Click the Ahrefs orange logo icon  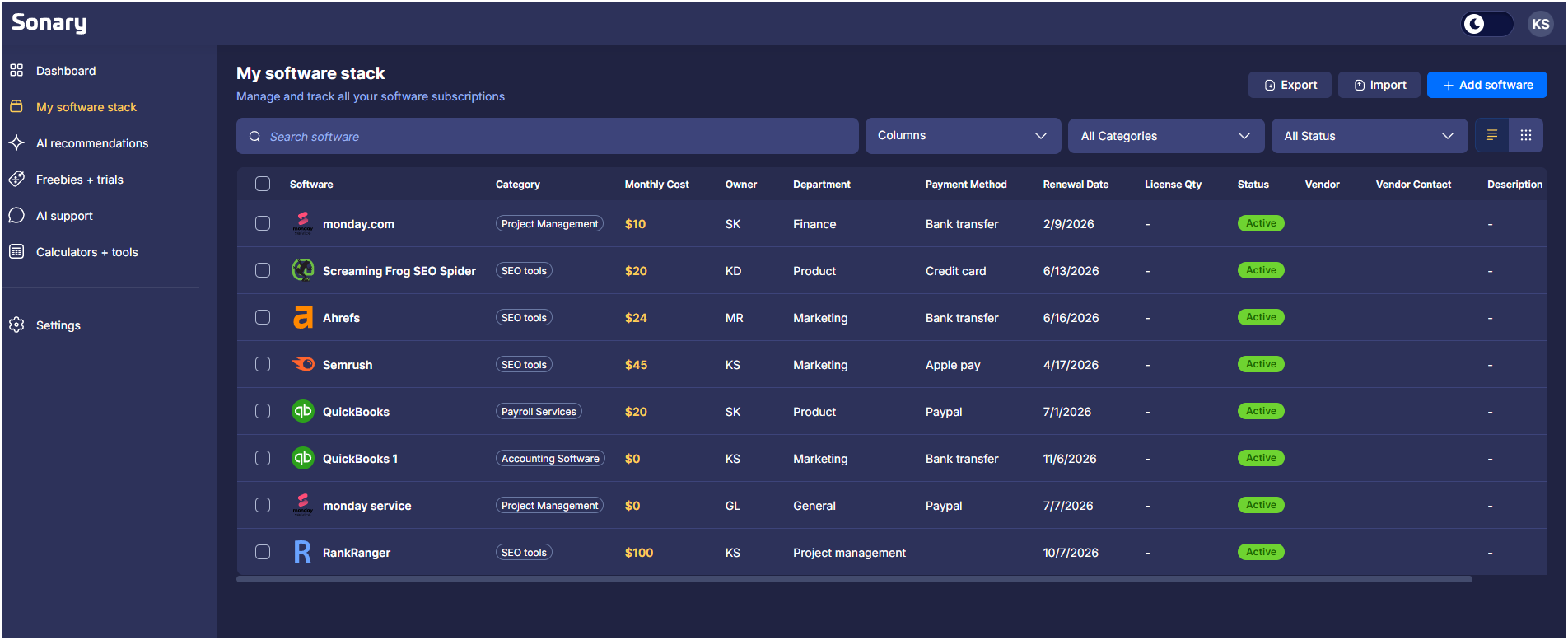coord(303,317)
